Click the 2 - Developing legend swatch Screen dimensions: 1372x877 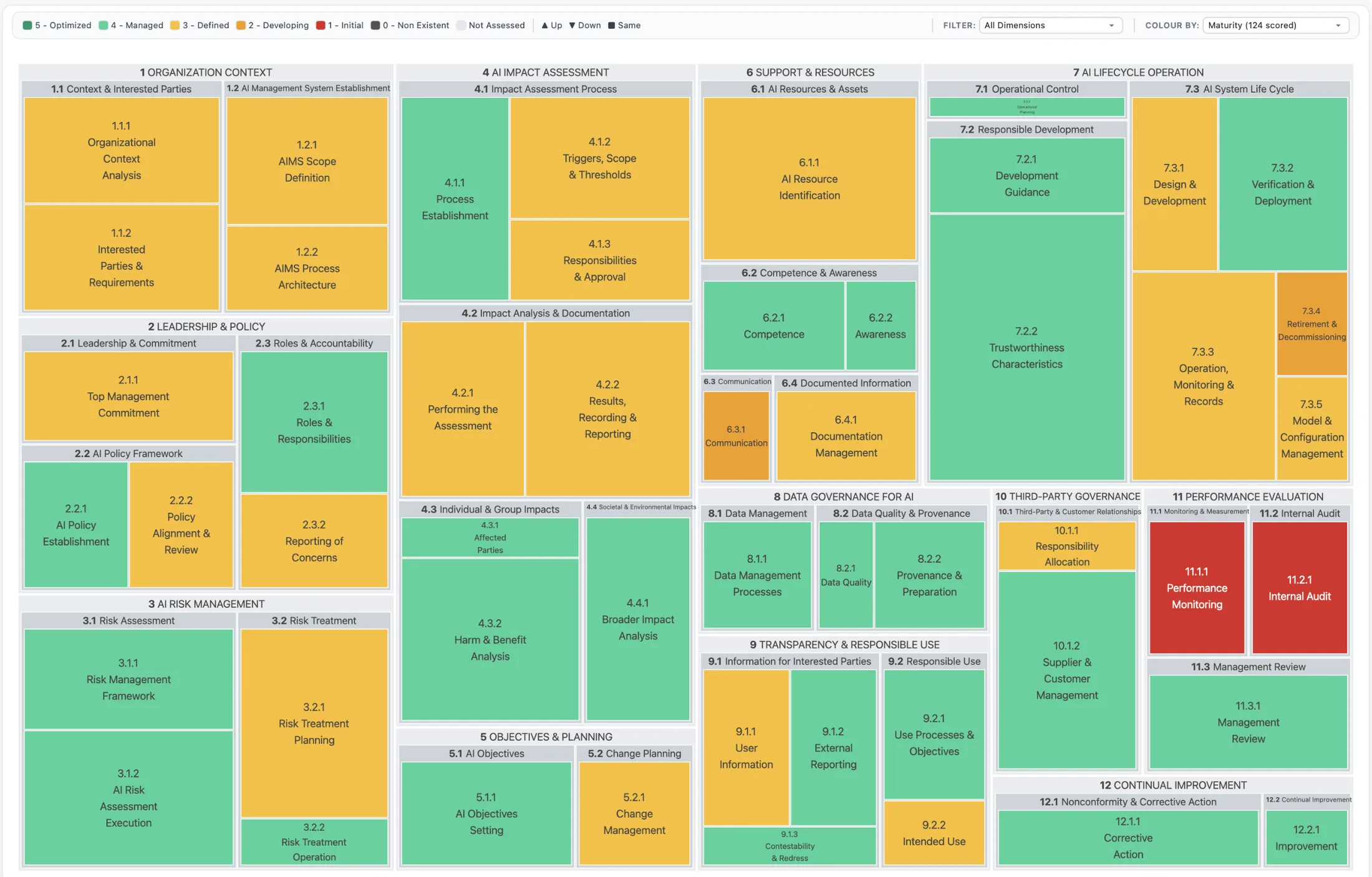click(x=241, y=26)
